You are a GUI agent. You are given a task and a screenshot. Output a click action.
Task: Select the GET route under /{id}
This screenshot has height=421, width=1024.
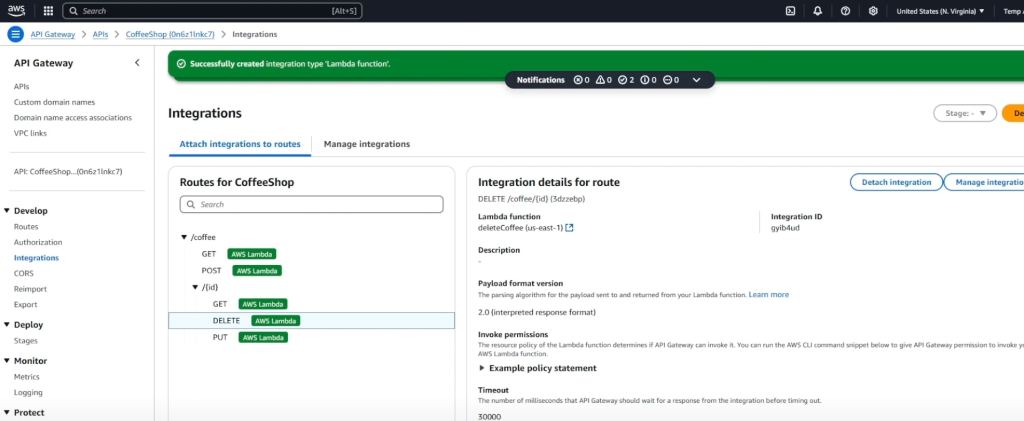tap(220, 304)
